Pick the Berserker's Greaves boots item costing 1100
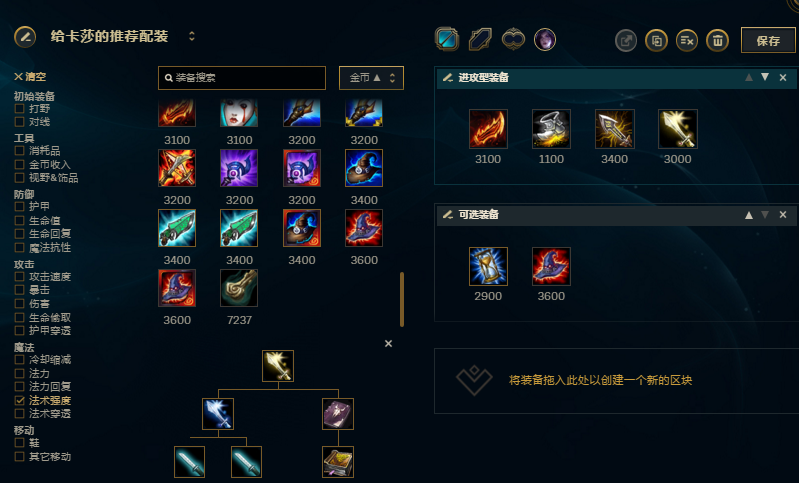 coord(551,129)
